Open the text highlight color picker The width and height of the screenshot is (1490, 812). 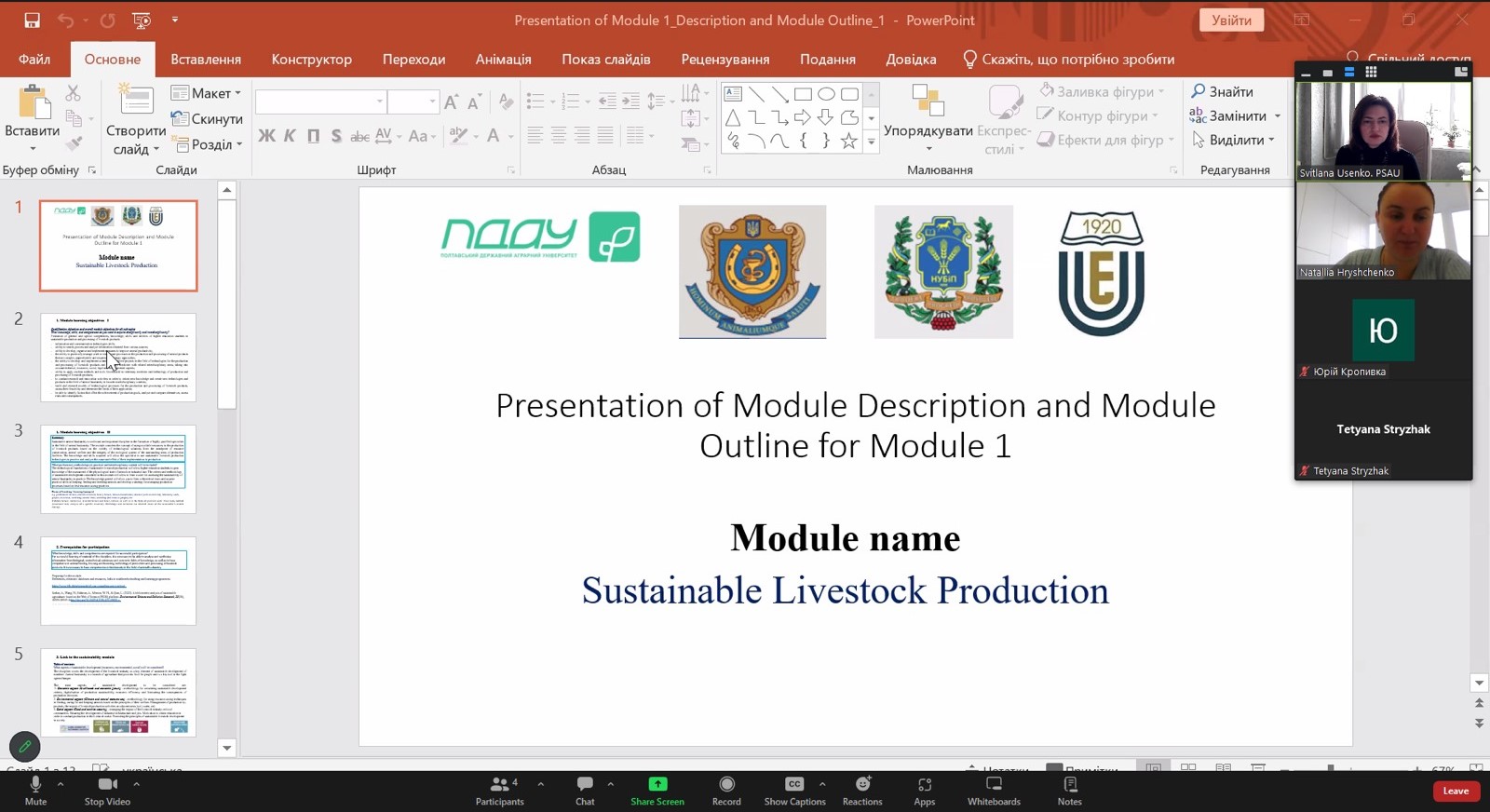coord(457,136)
